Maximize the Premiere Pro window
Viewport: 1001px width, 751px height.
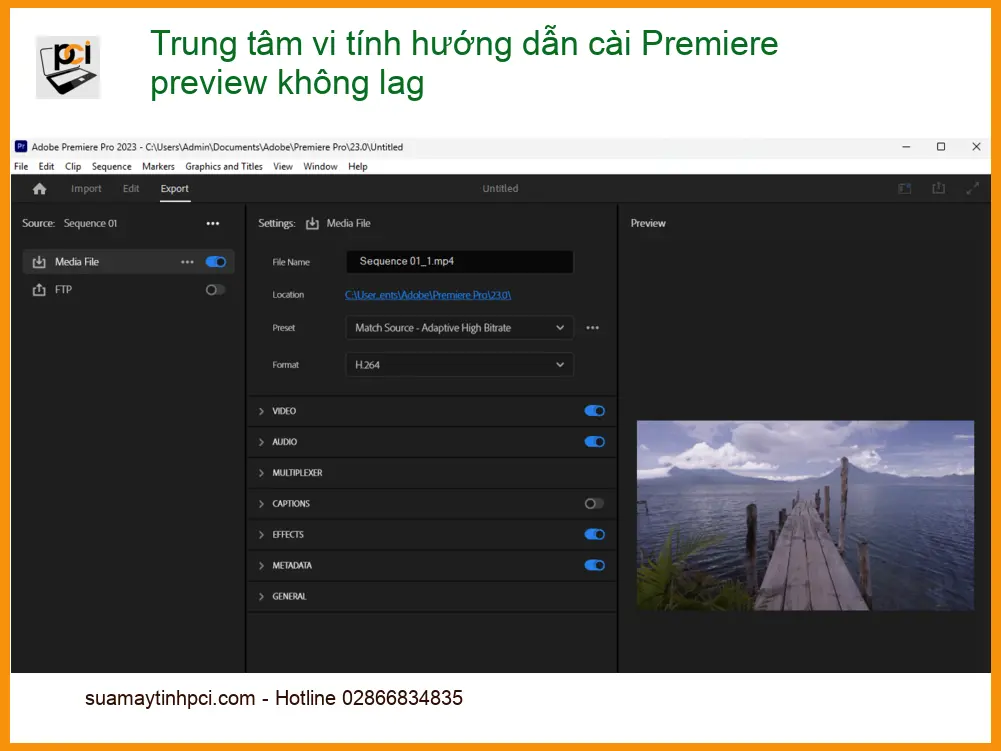941,146
